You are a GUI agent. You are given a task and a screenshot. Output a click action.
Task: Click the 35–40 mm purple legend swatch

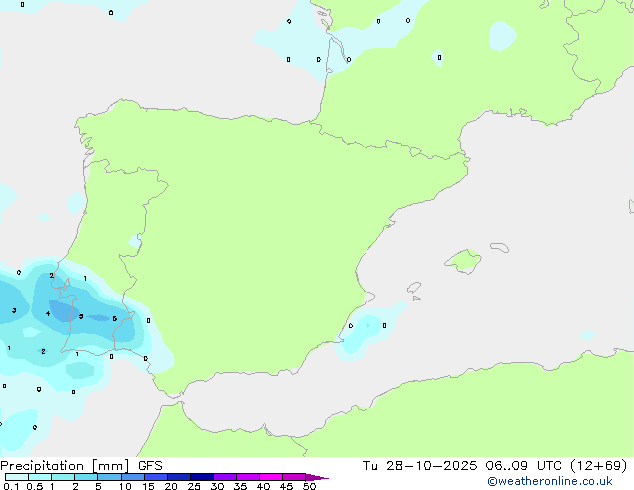point(248,477)
